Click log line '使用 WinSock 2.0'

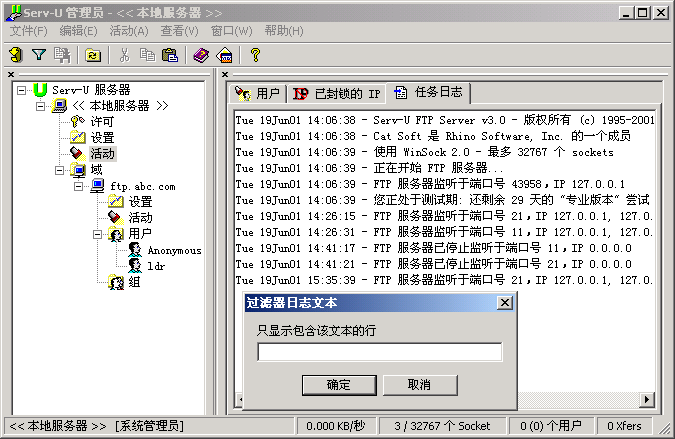coord(424,152)
